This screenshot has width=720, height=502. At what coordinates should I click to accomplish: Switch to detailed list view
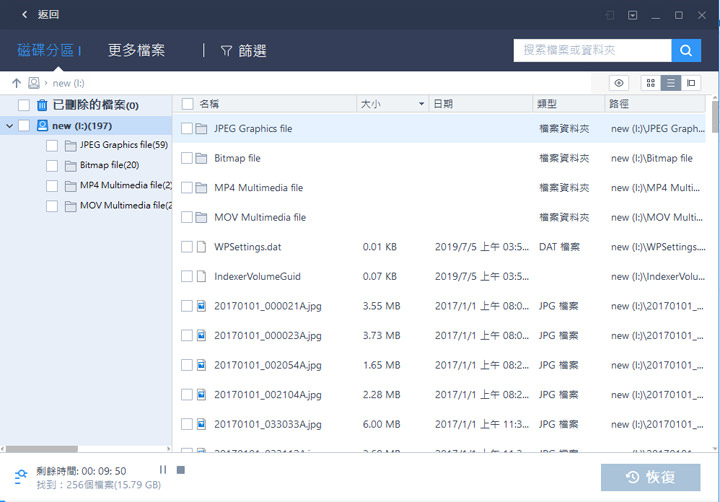671,83
